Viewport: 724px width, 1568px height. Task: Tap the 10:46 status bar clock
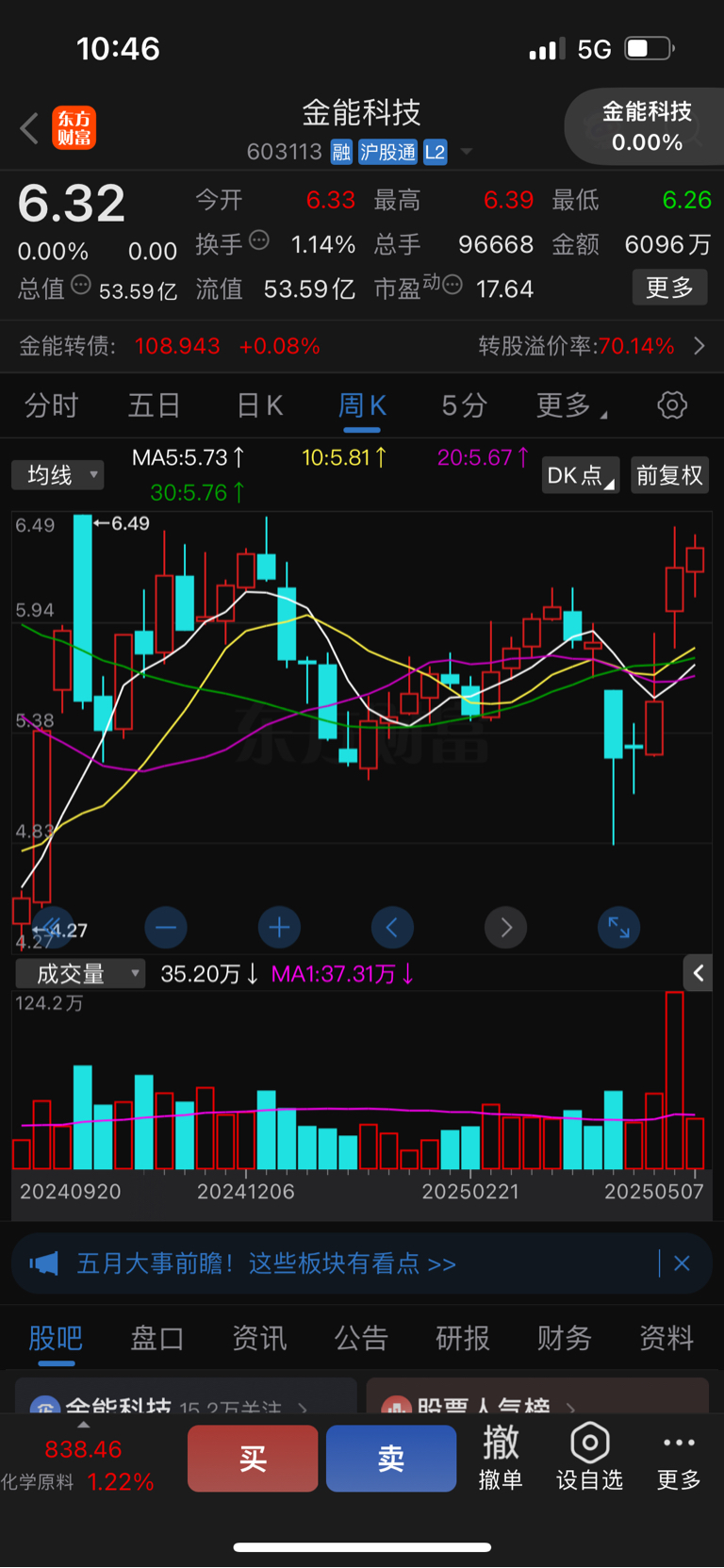pyautogui.click(x=118, y=48)
